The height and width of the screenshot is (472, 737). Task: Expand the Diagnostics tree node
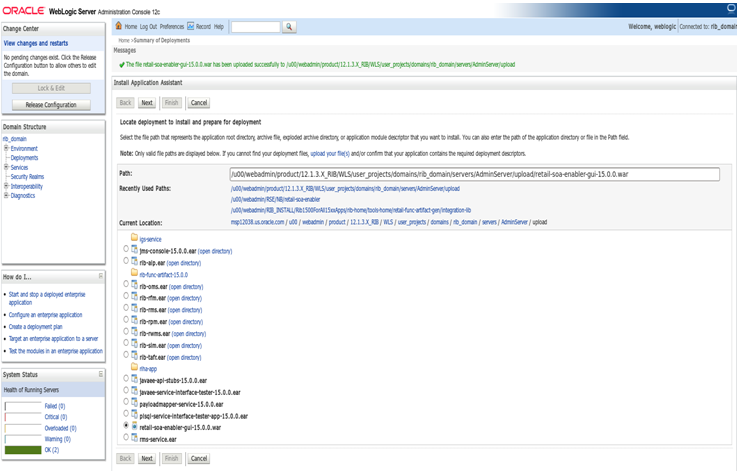tap(7, 196)
